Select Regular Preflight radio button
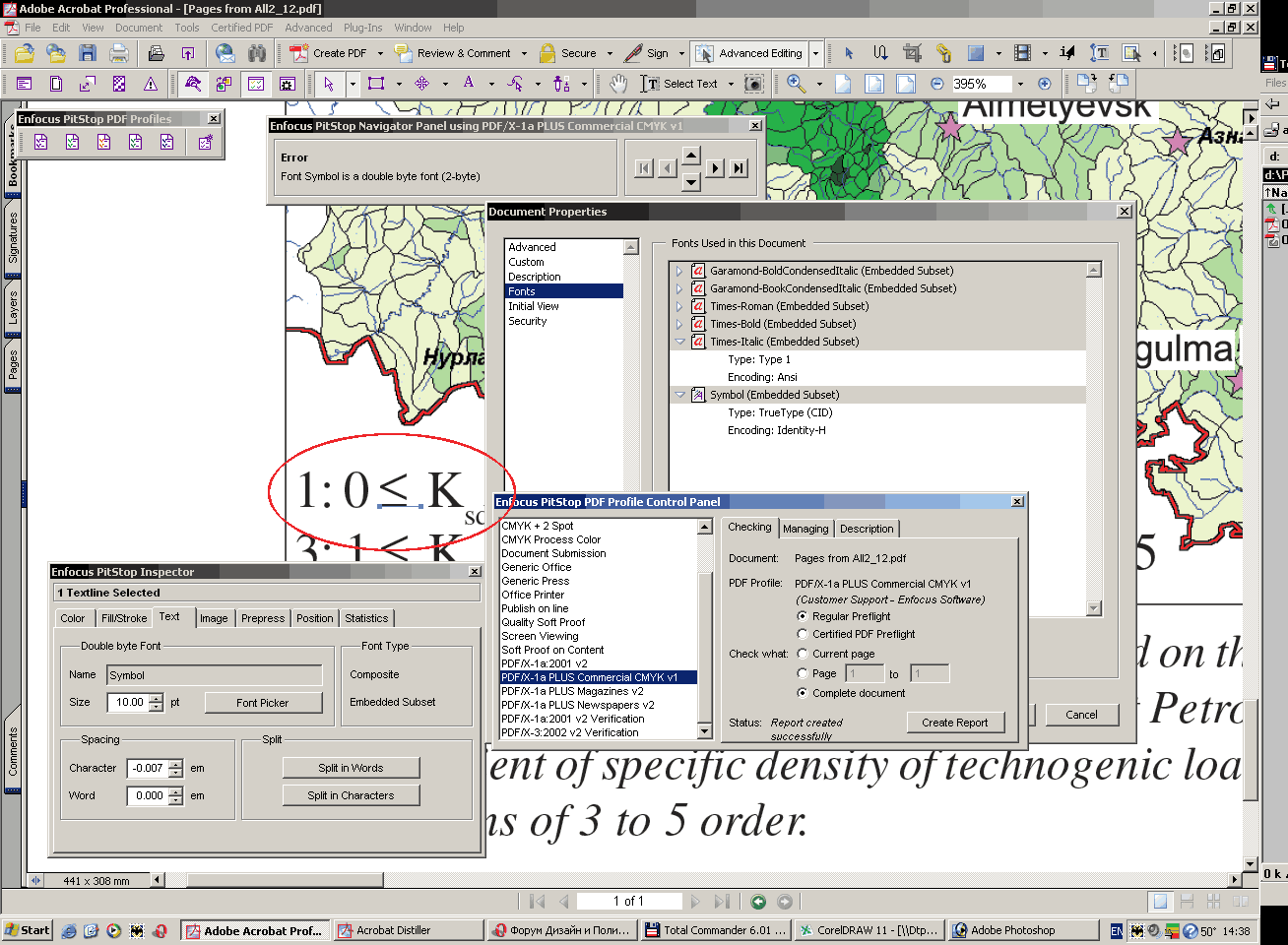1288x945 pixels. (803, 616)
